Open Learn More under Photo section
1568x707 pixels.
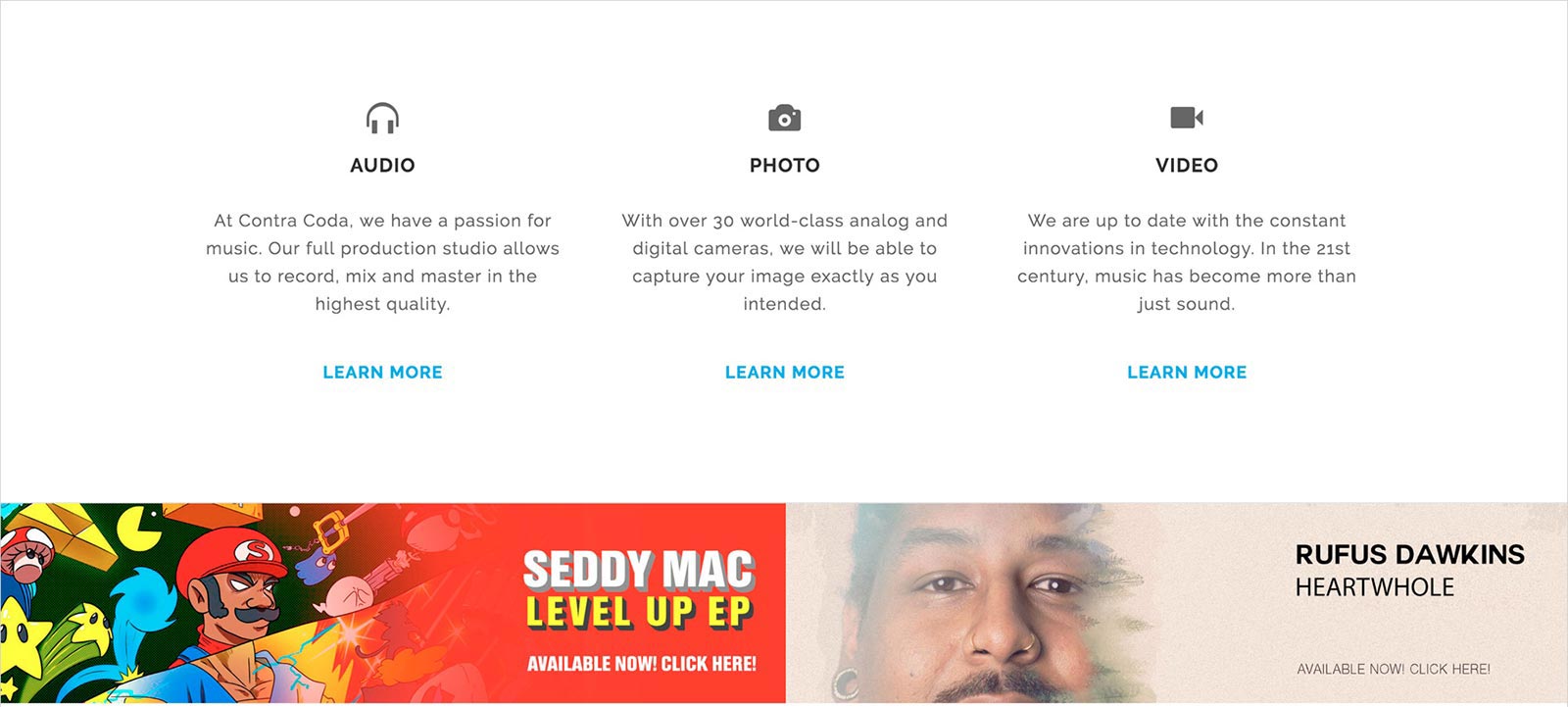pos(784,373)
